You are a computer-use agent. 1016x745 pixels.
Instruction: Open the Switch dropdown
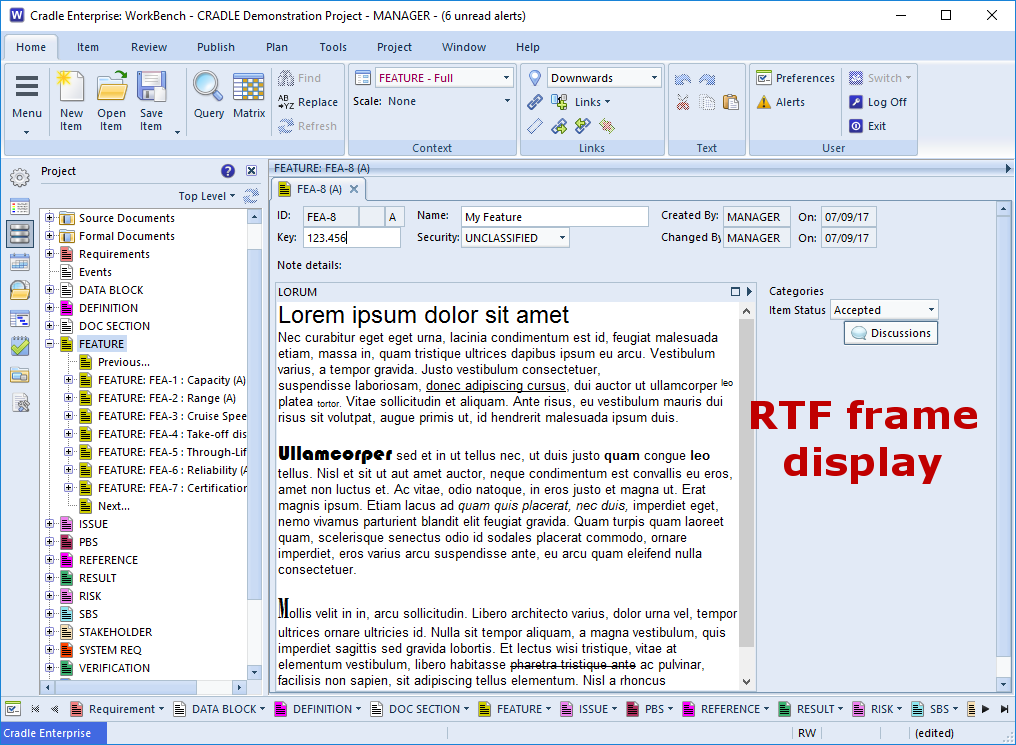click(880, 78)
